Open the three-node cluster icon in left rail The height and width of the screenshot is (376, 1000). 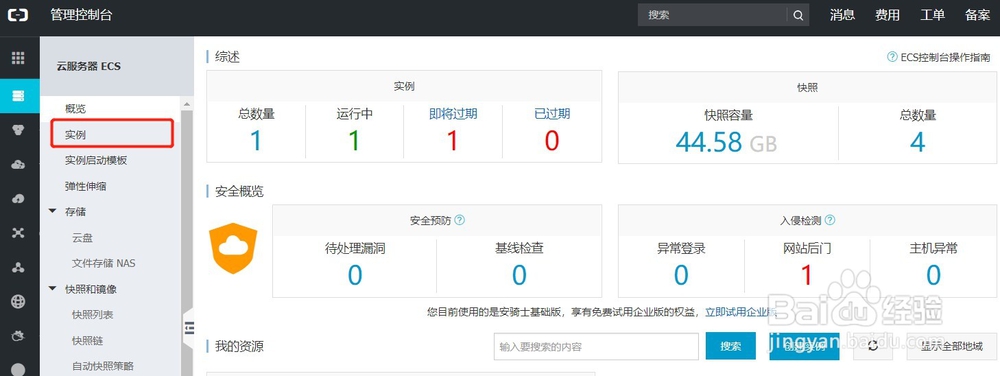(x=18, y=268)
